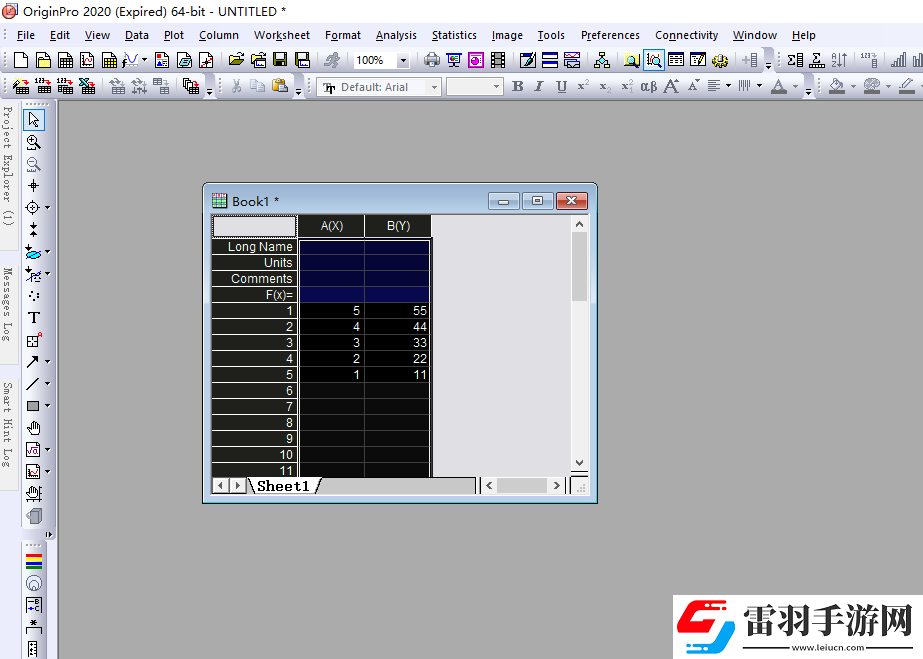Open the 100% zoom dropdown
The image size is (923, 659).
click(403, 60)
